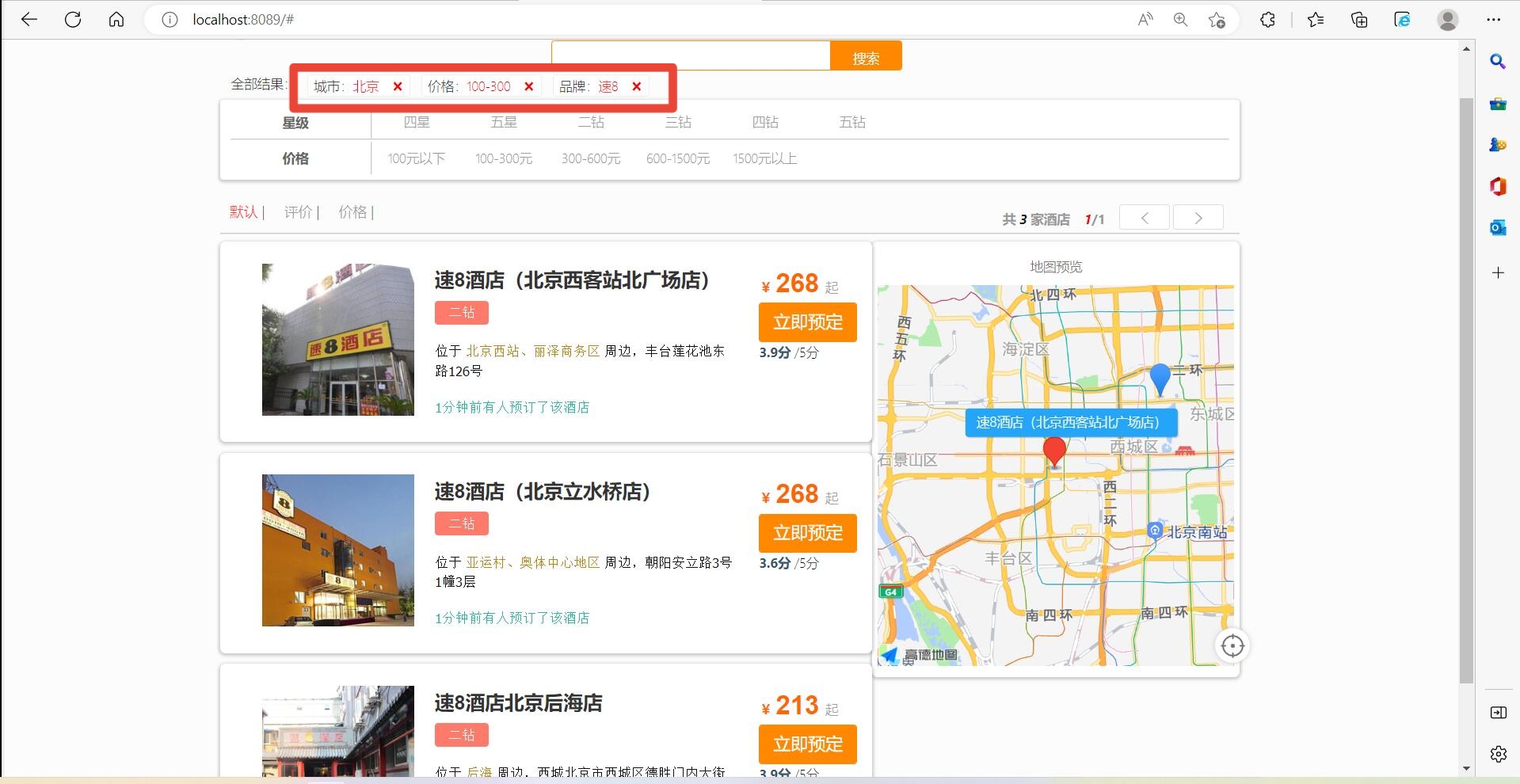Click the orange 搜索 button

866,57
